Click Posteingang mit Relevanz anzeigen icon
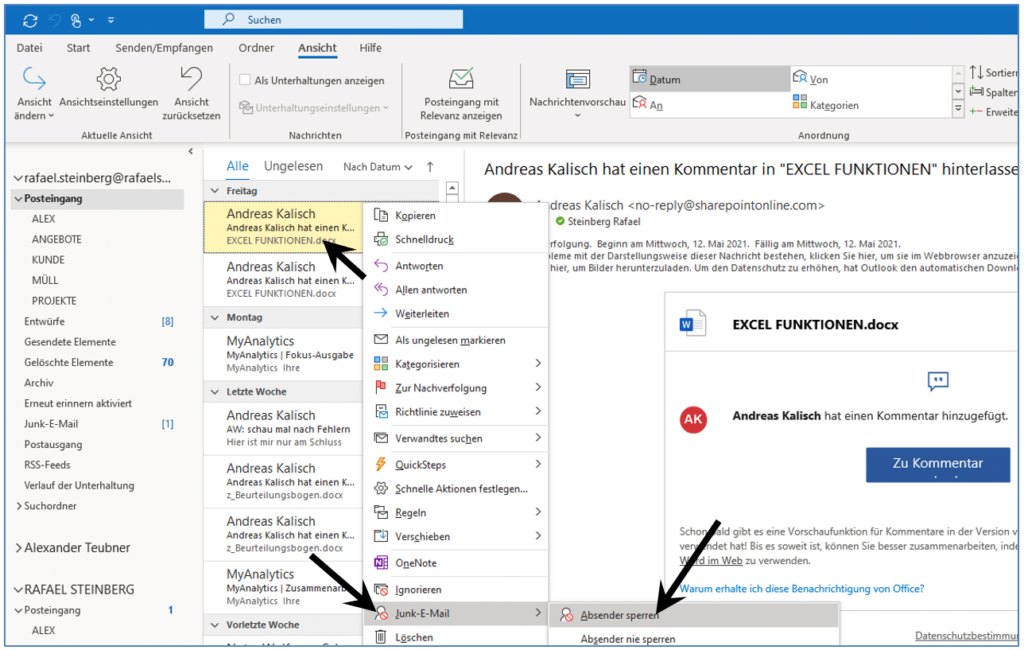Image resolution: width=1024 pixels, height=650 pixels. (x=461, y=79)
